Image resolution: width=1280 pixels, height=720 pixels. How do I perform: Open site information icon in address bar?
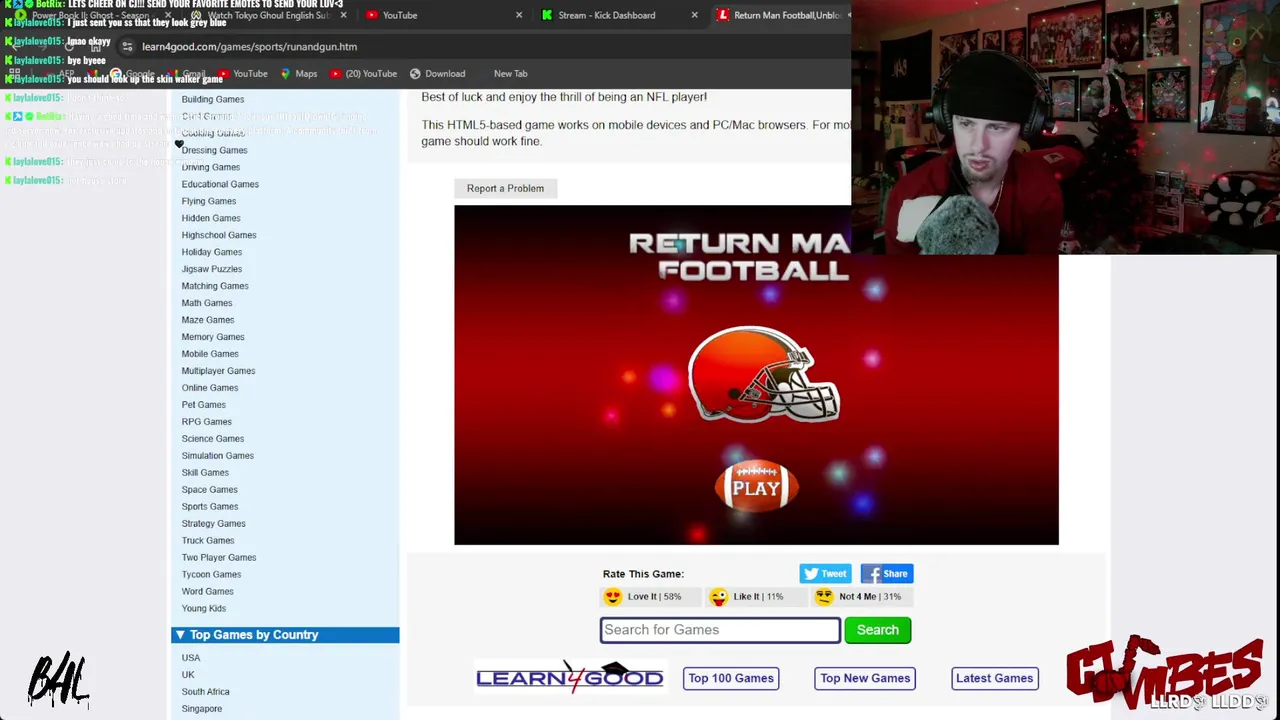pos(127,46)
